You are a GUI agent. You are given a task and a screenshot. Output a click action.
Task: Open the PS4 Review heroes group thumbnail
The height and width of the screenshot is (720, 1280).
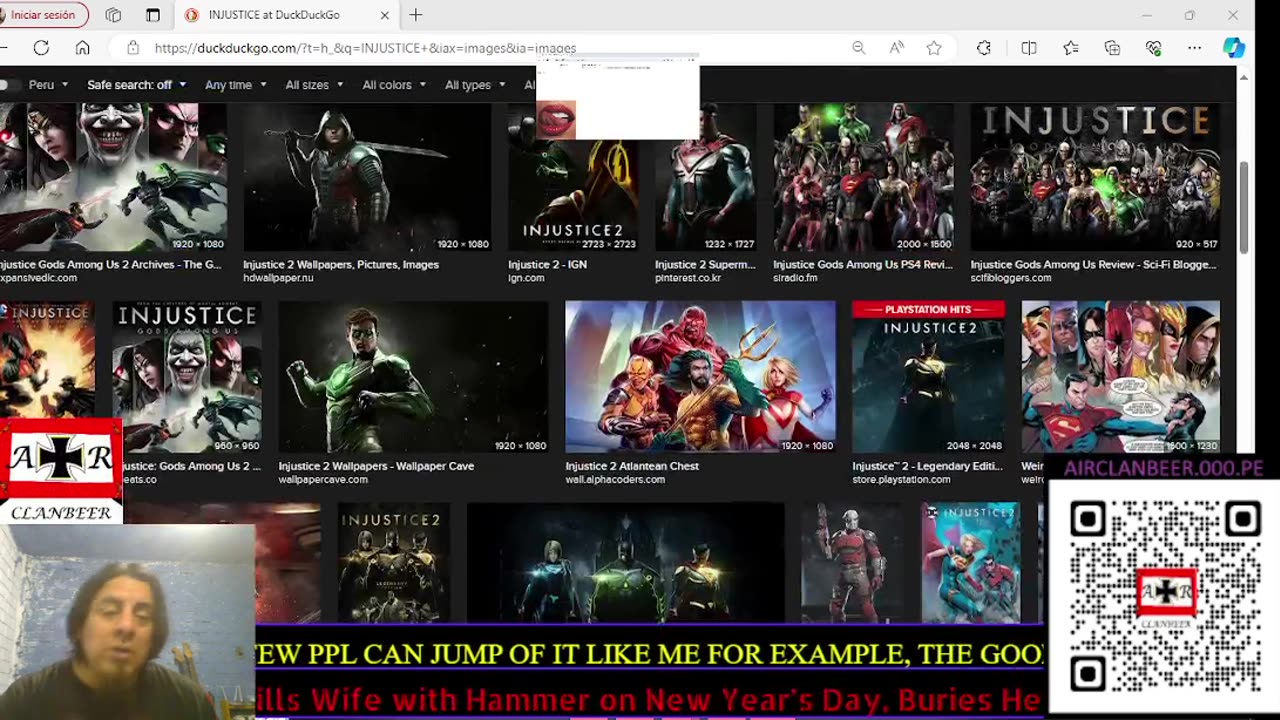tap(863, 177)
